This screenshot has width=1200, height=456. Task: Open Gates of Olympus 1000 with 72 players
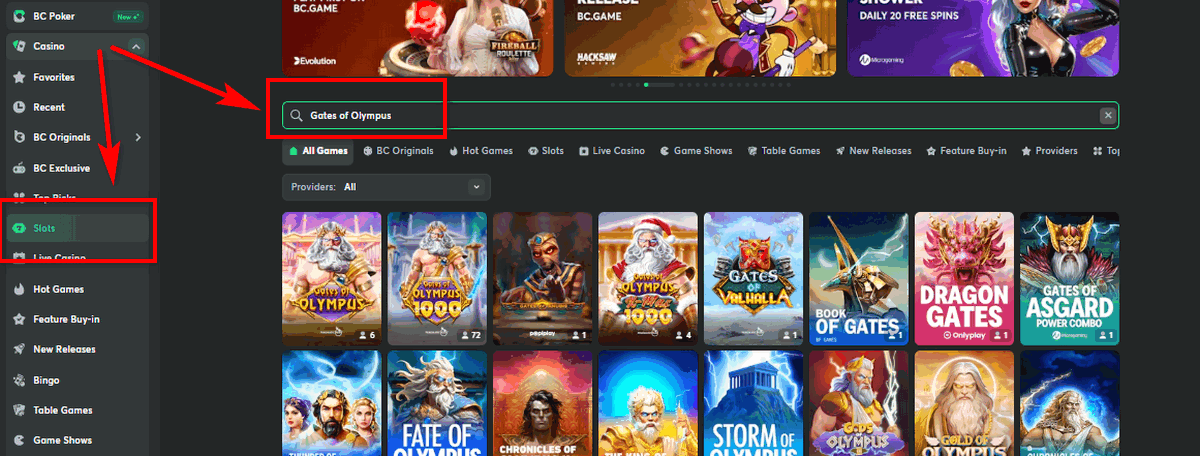[437, 278]
